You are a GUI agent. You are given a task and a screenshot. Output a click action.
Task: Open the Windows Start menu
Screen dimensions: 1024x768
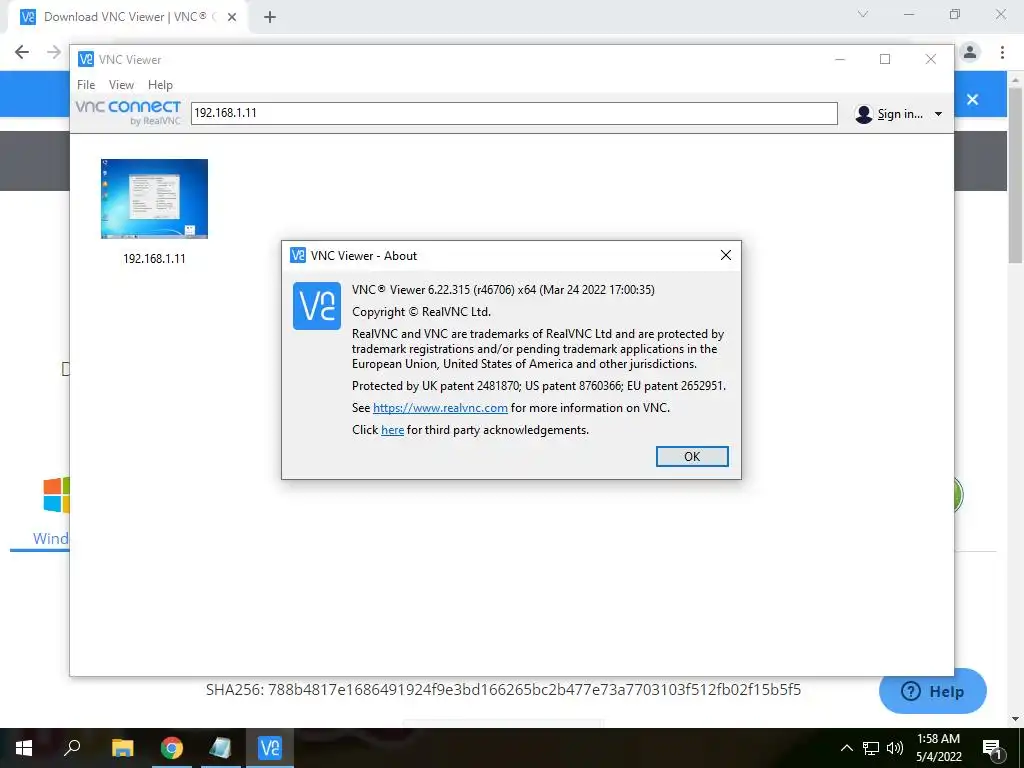coord(24,748)
